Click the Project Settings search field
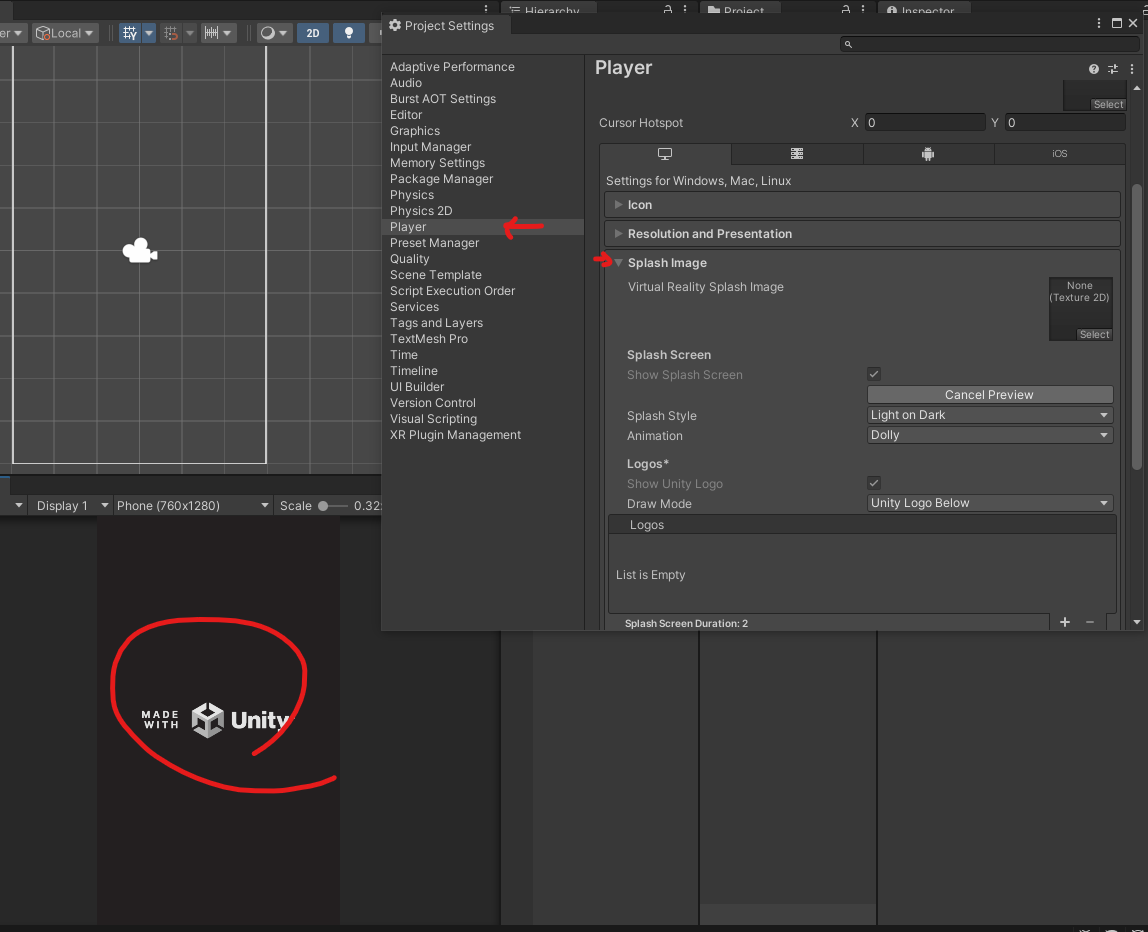Image resolution: width=1148 pixels, height=932 pixels. [x=989, y=45]
